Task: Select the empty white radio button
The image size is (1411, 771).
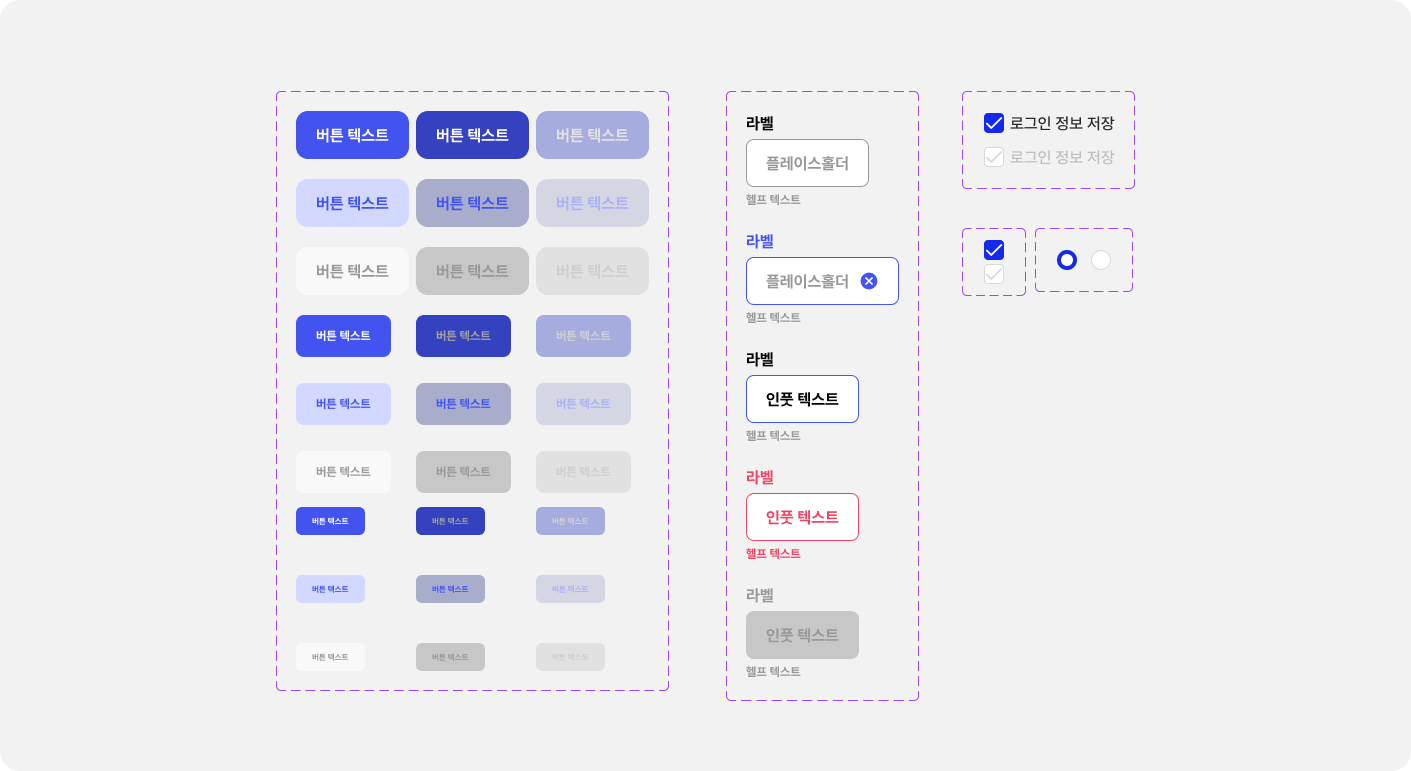Action: 1101,260
